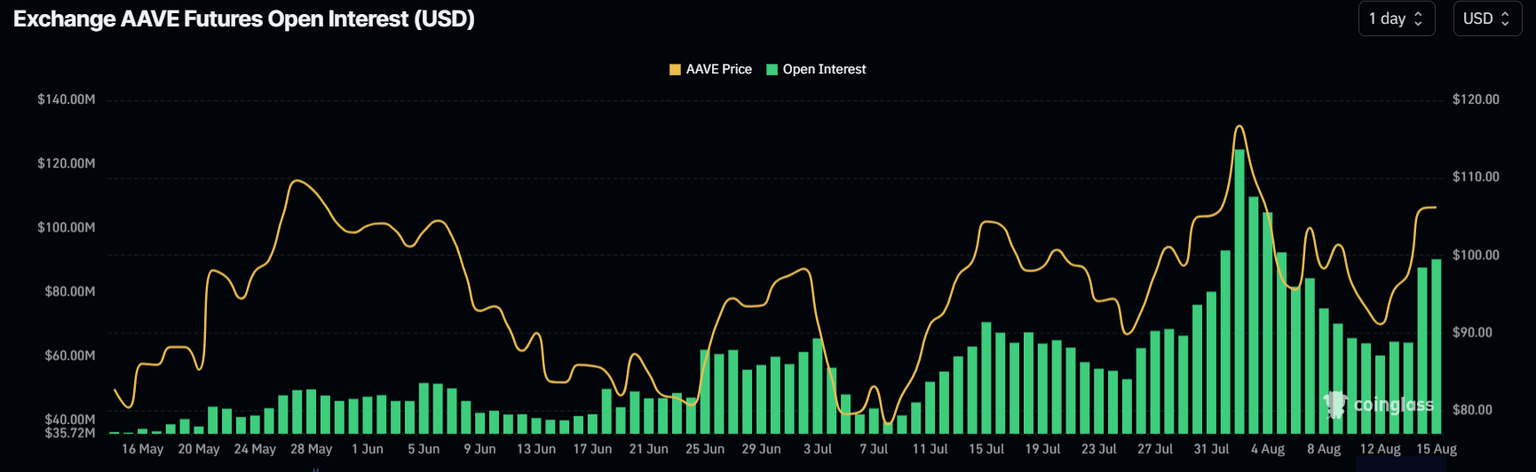Open the USD currency dropdown
Image resolution: width=1536 pixels, height=472 pixels.
(1487, 19)
